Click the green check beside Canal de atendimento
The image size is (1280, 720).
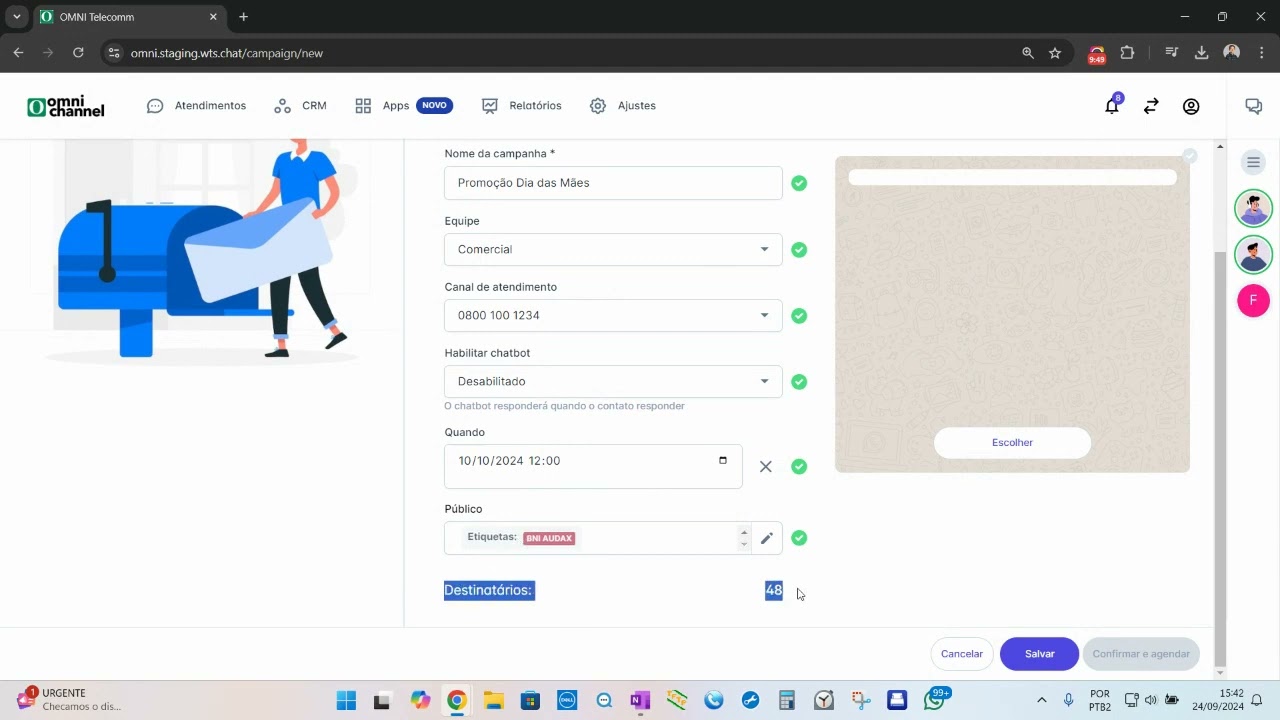click(x=799, y=315)
